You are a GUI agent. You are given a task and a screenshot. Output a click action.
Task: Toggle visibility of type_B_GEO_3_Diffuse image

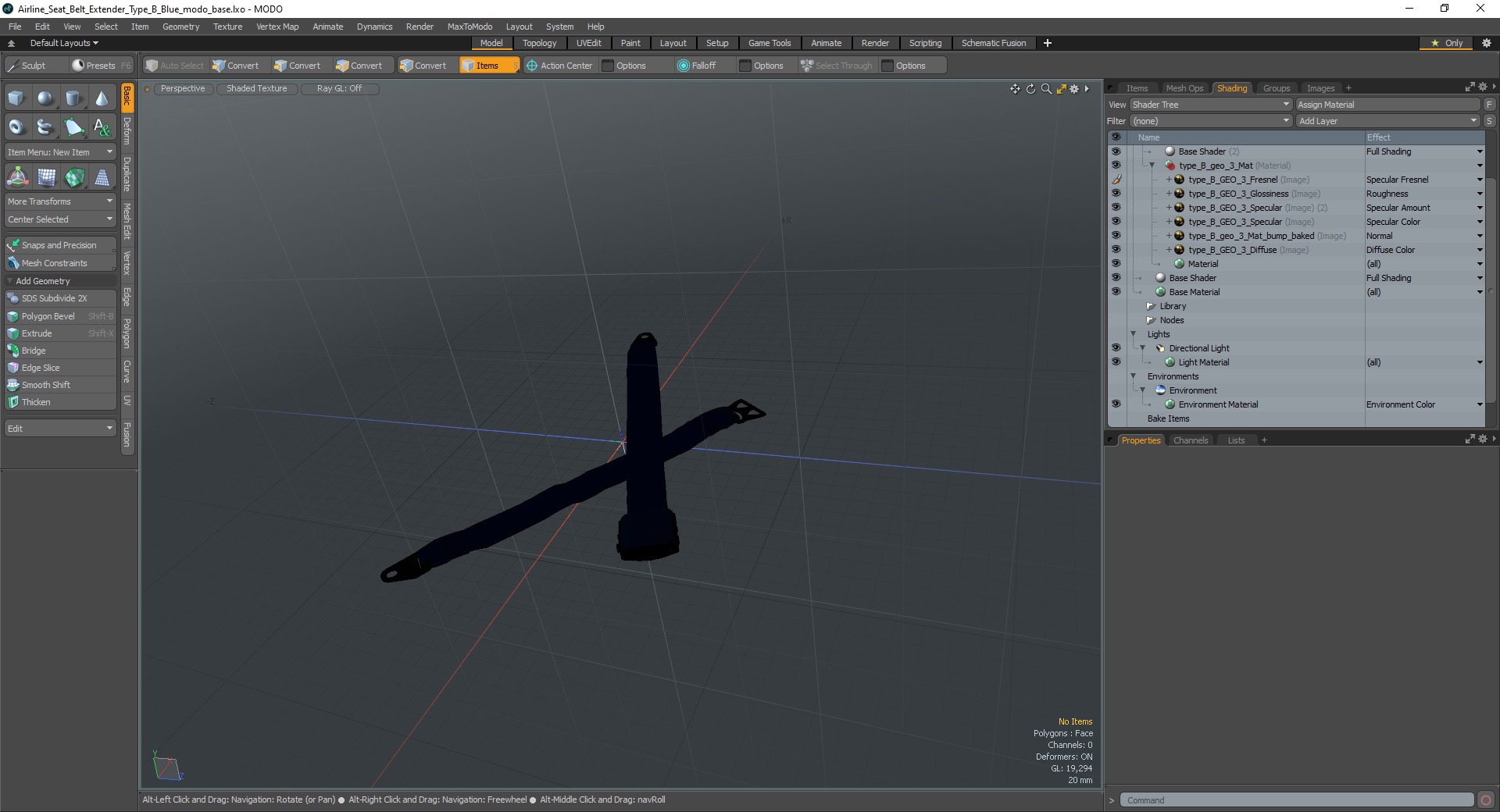click(1116, 250)
